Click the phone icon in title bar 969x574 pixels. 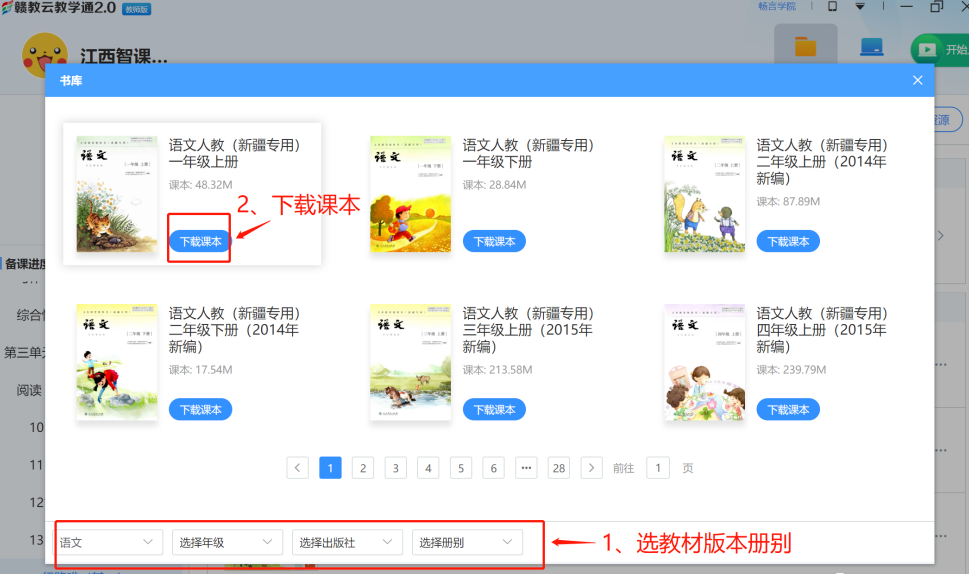tap(832, 6)
